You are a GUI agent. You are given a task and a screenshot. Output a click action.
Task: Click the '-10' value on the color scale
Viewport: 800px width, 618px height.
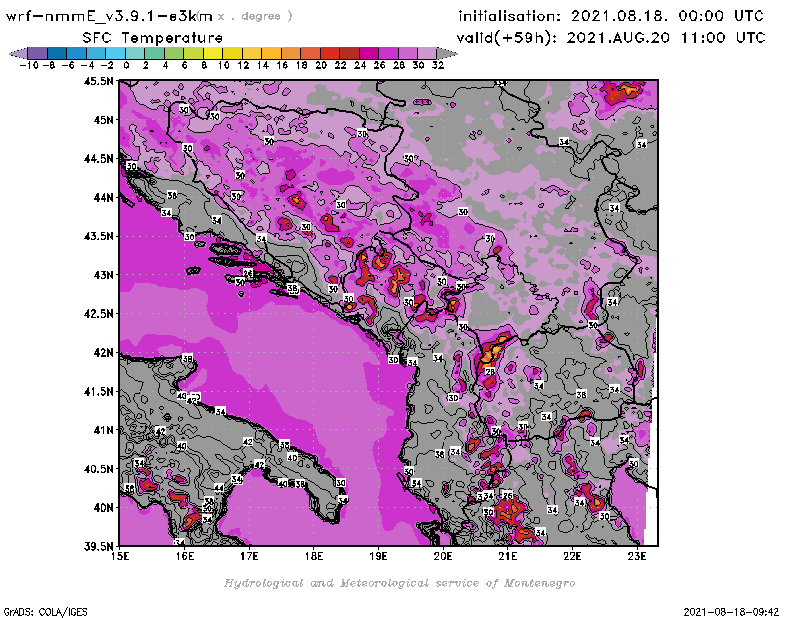(29, 65)
